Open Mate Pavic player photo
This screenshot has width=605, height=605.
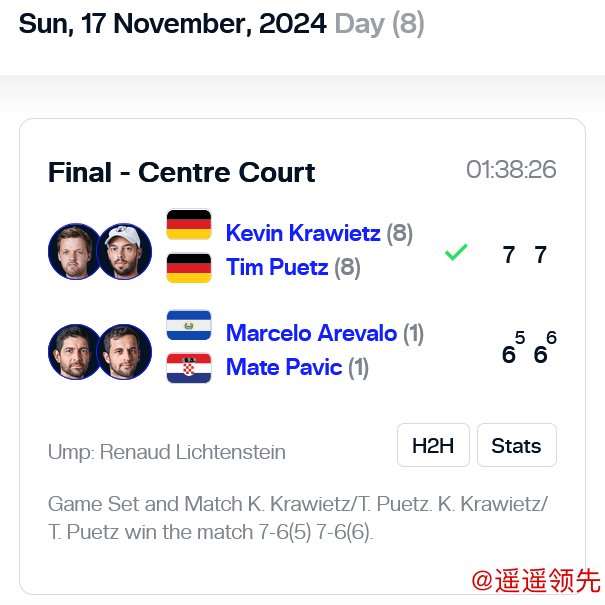[124, 351]
